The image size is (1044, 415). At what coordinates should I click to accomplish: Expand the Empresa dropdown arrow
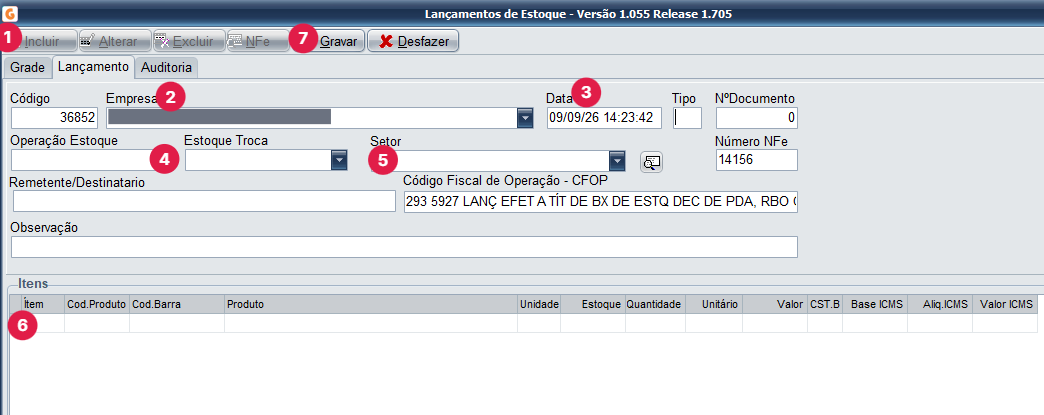(525, 118)
